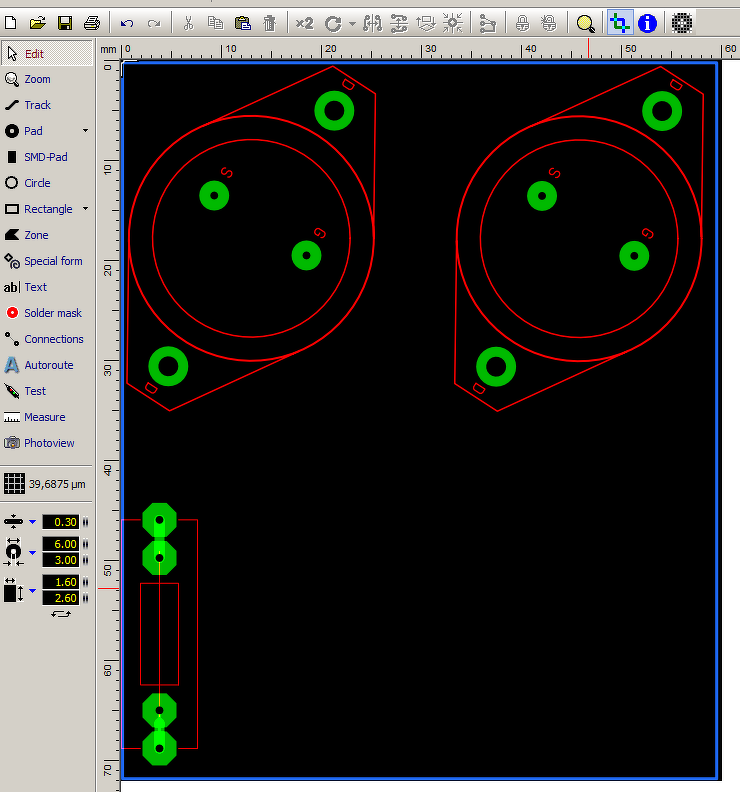This screenshot has width=740, height=792.
Task: Choose the Special form tool
Action: (47, 261)
